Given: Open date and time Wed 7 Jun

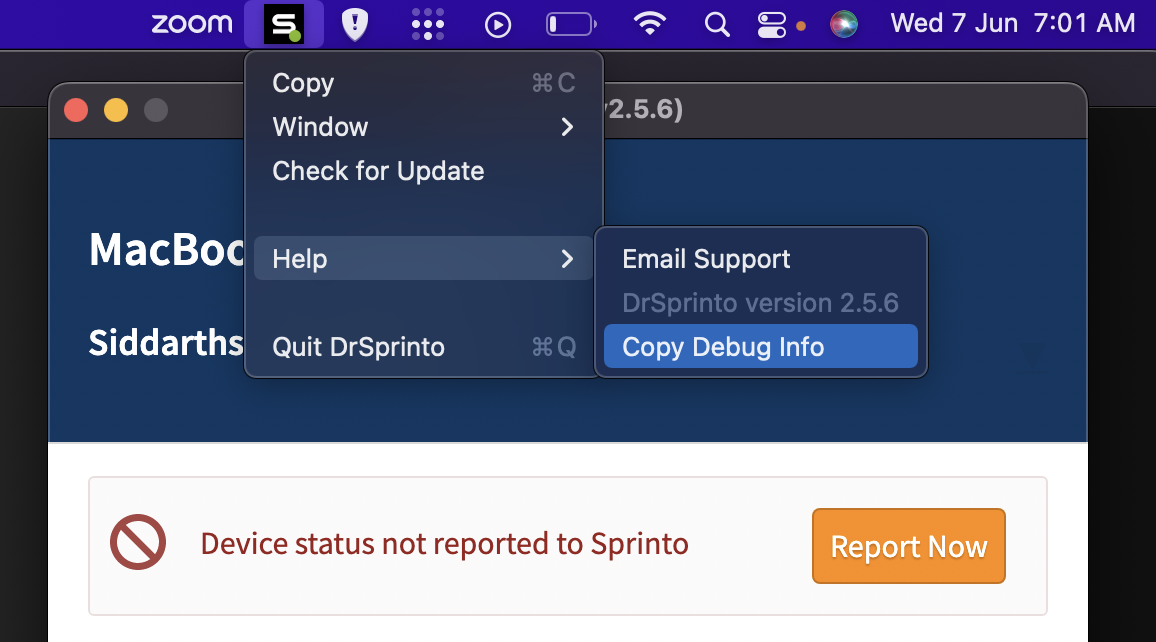Looking at the screenshot, I should pos(1013,24).
